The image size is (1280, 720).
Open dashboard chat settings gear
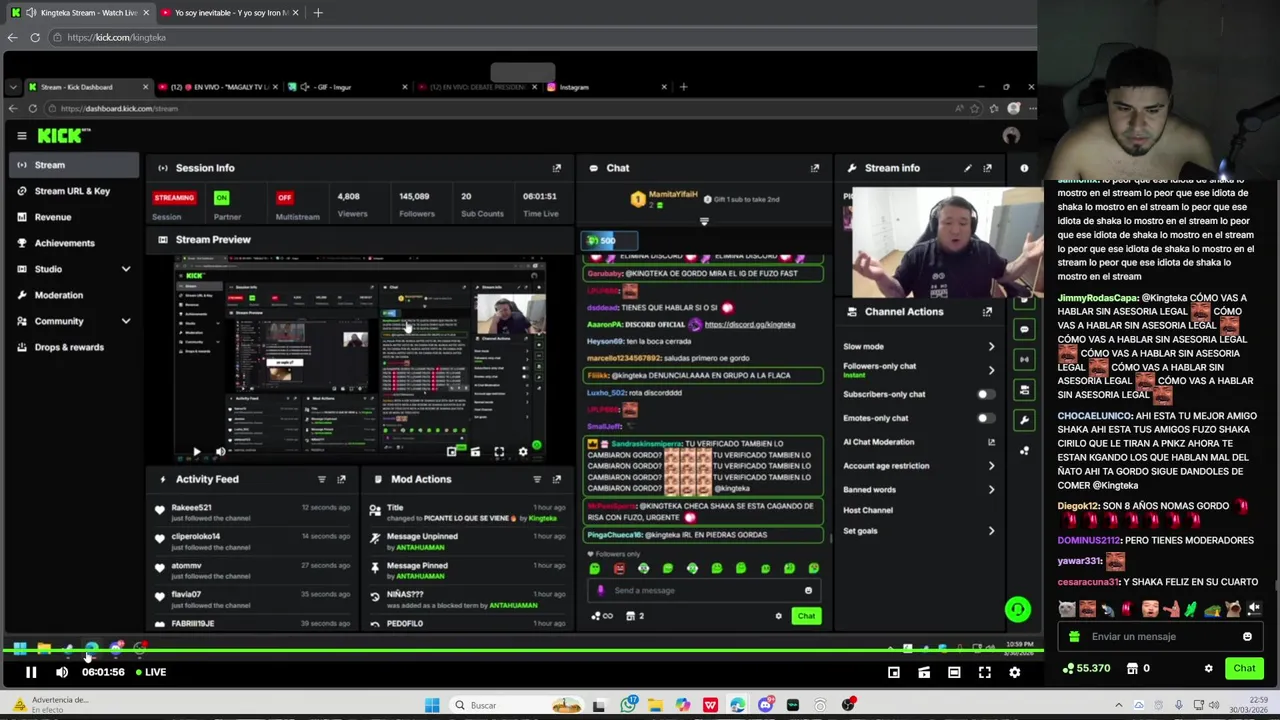click(778, 616)
